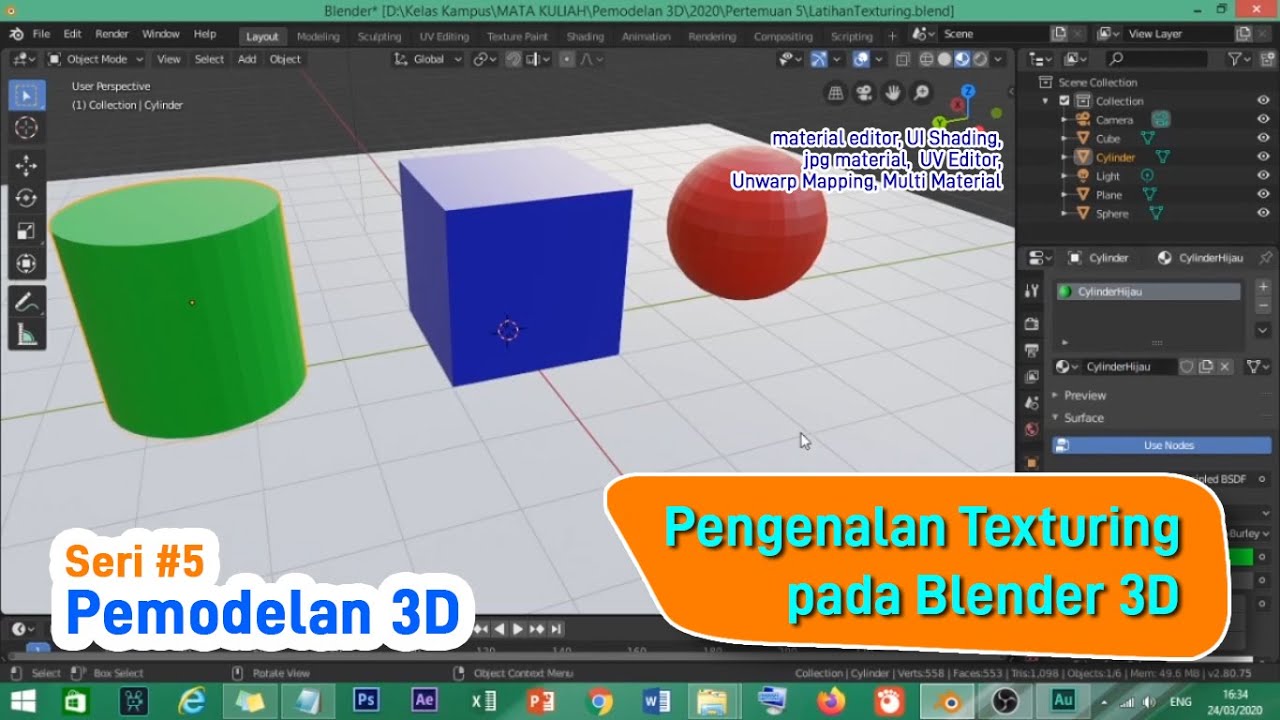This screenshot has width=1280, height=720.
Task: Open the Global transform orientation dropdown
Action: tap(429, 59)
